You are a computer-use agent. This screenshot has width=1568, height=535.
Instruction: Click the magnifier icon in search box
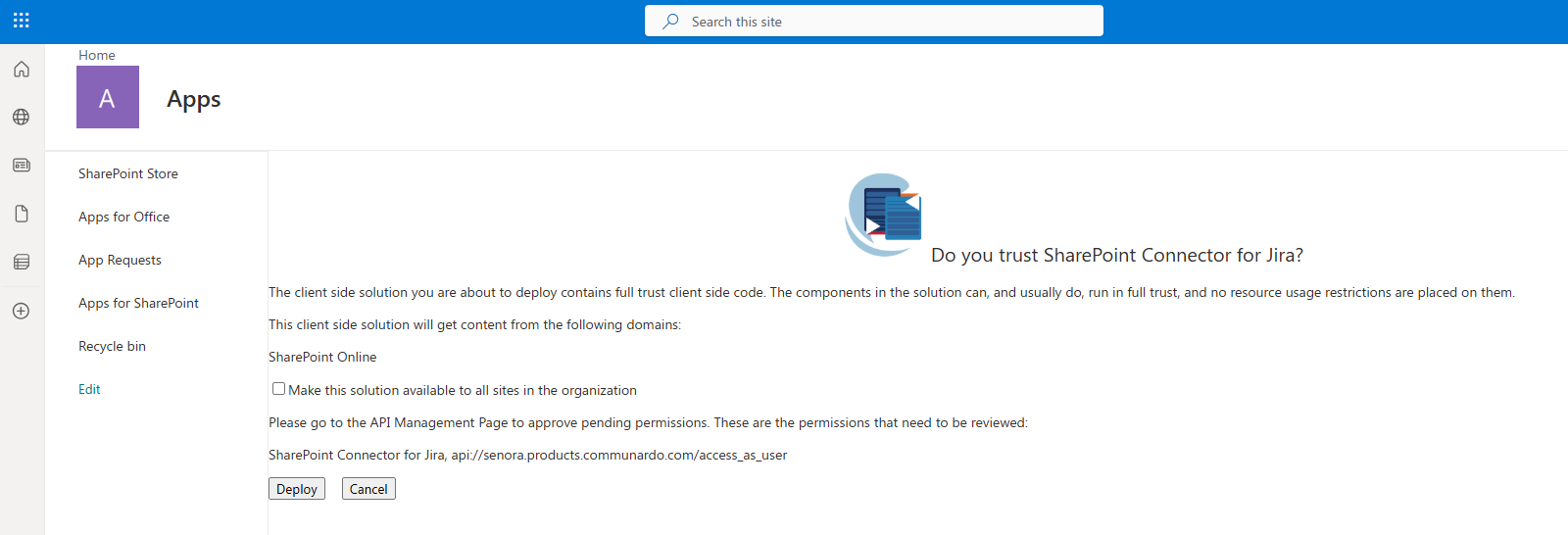pyautogui.click(x=670, y=22)
